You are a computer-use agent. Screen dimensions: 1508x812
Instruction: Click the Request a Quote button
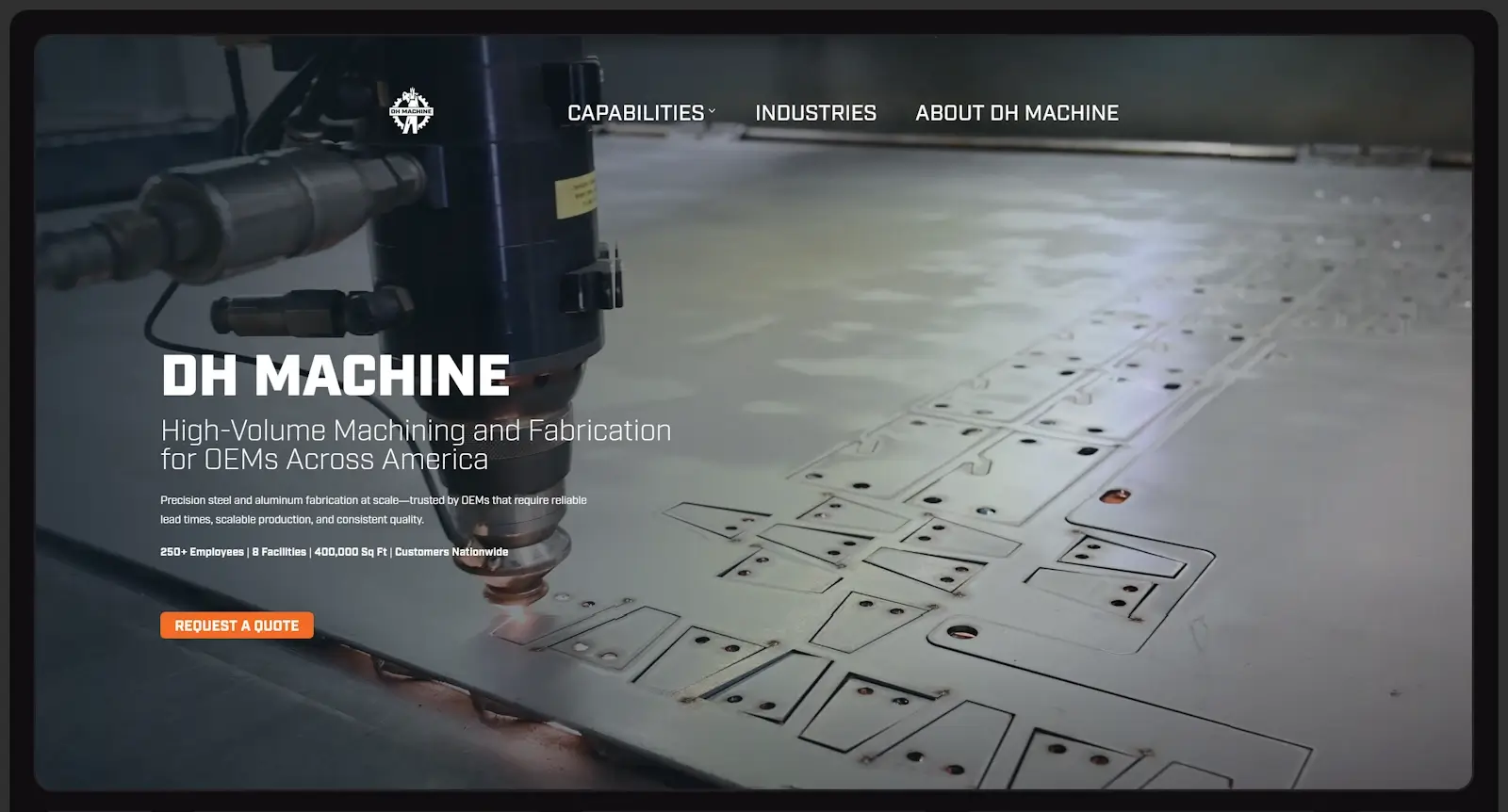click(237, 625)
